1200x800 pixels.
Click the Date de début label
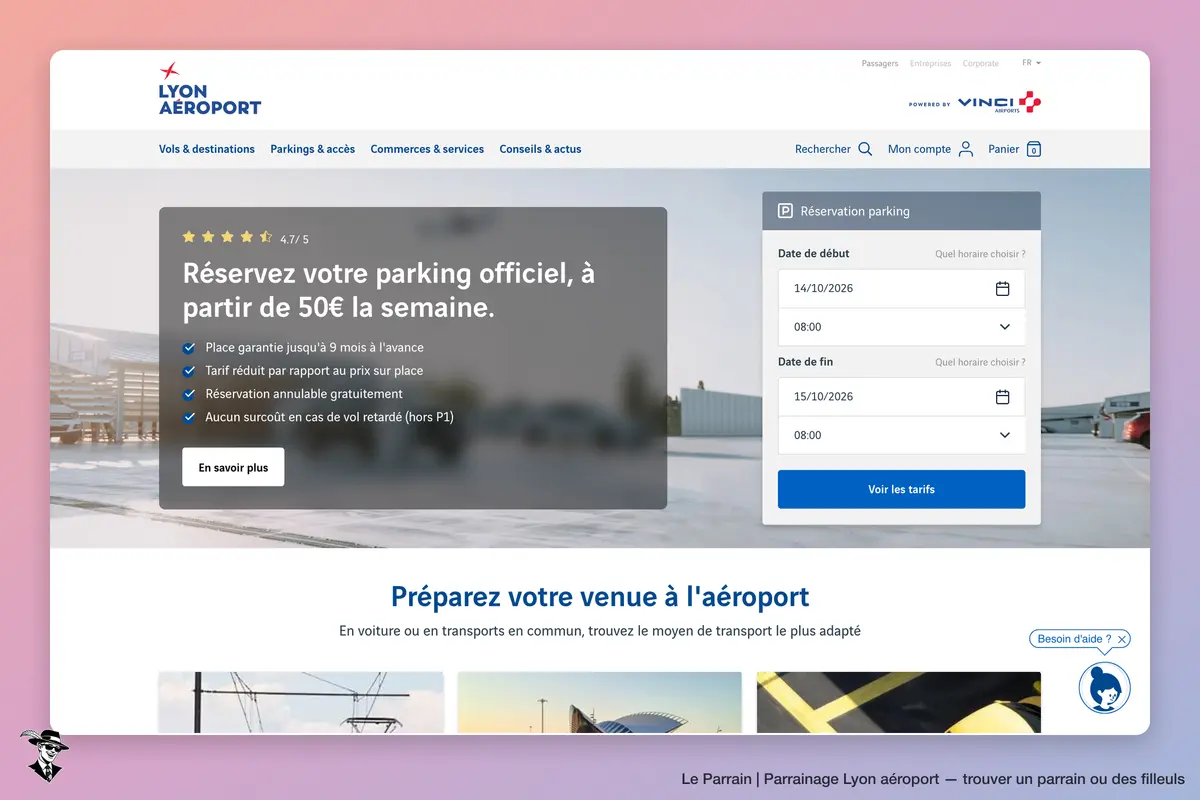click(813, 254)
